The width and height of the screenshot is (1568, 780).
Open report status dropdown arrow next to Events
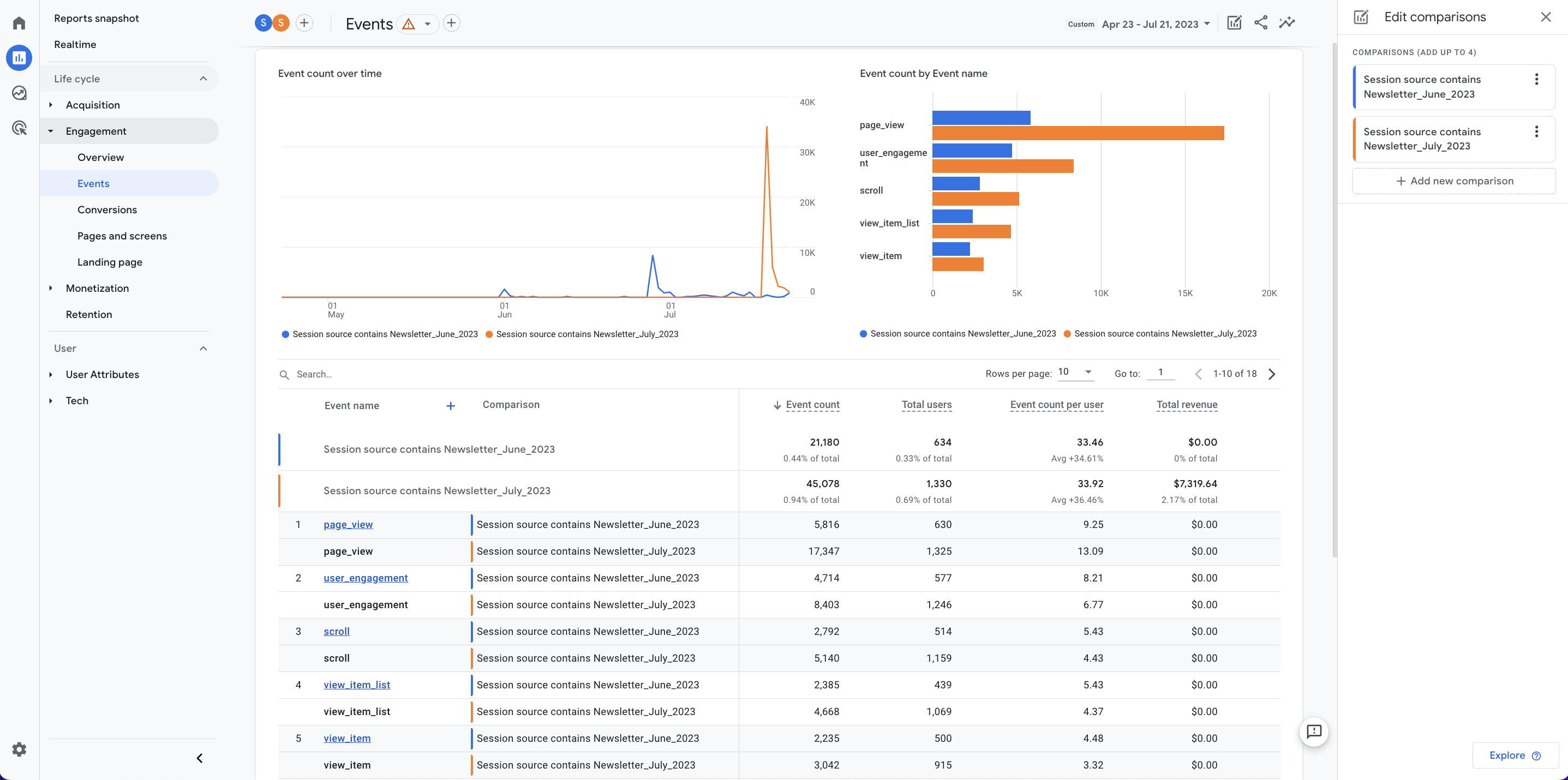coord(427,24)
